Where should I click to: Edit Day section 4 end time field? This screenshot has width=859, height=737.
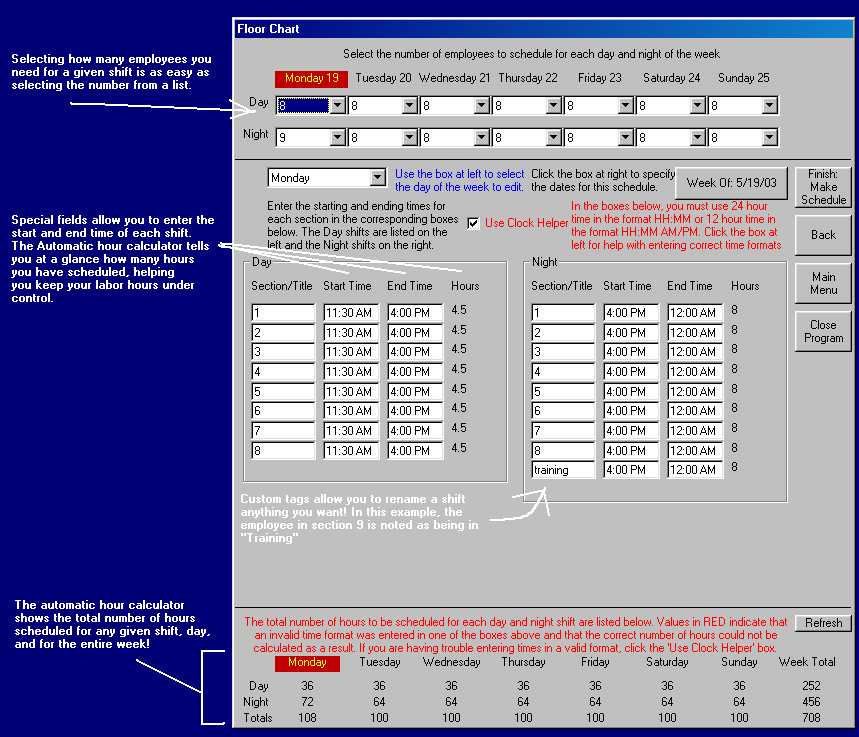click(x=415, y=372)
